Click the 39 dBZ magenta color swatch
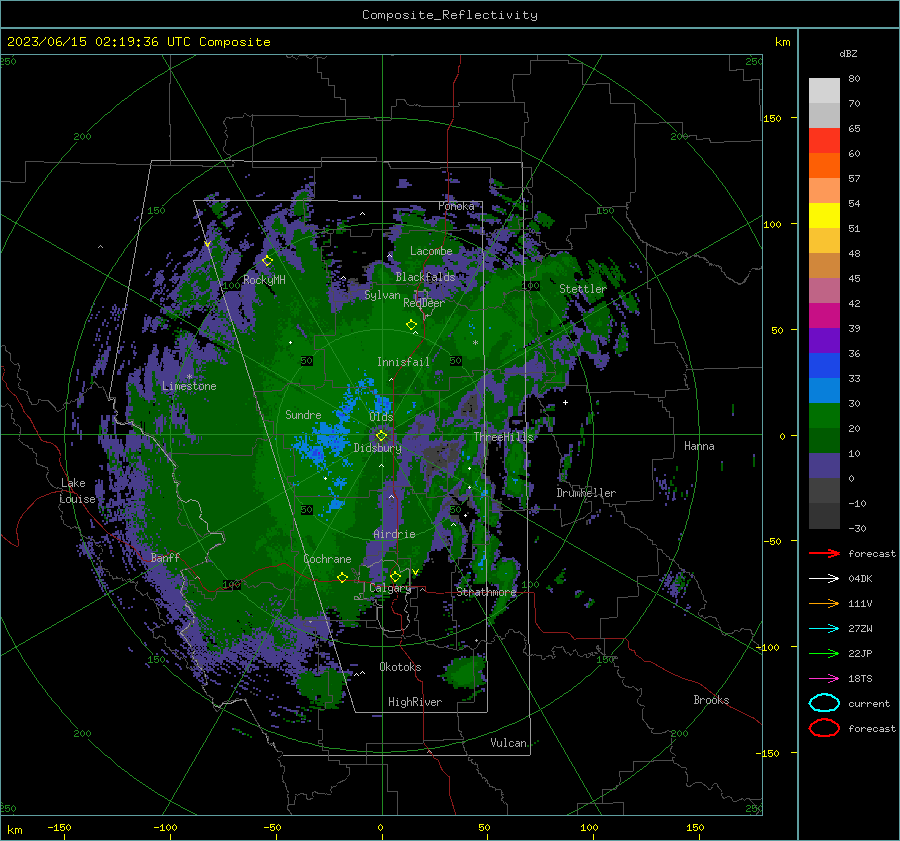 point(824,316)
